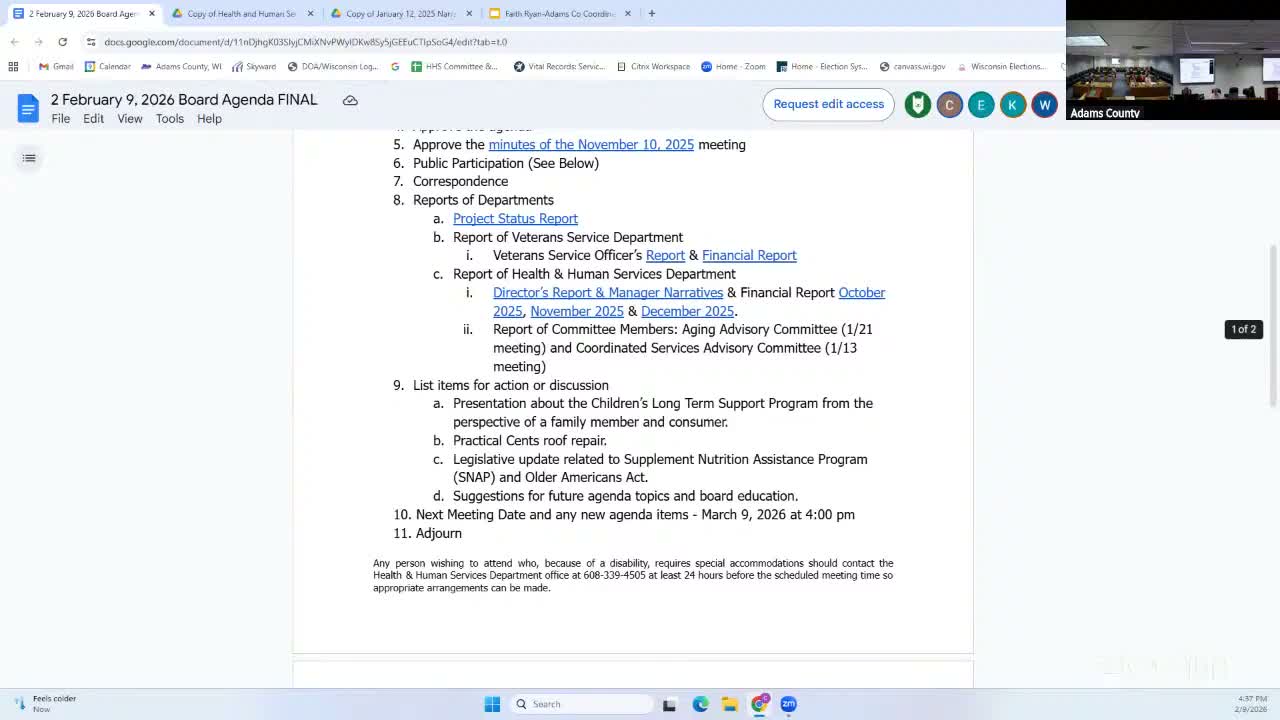This screenshot has width=1280, height=720.
Task: Click the document title text
Action: click(x=184, y=100)
